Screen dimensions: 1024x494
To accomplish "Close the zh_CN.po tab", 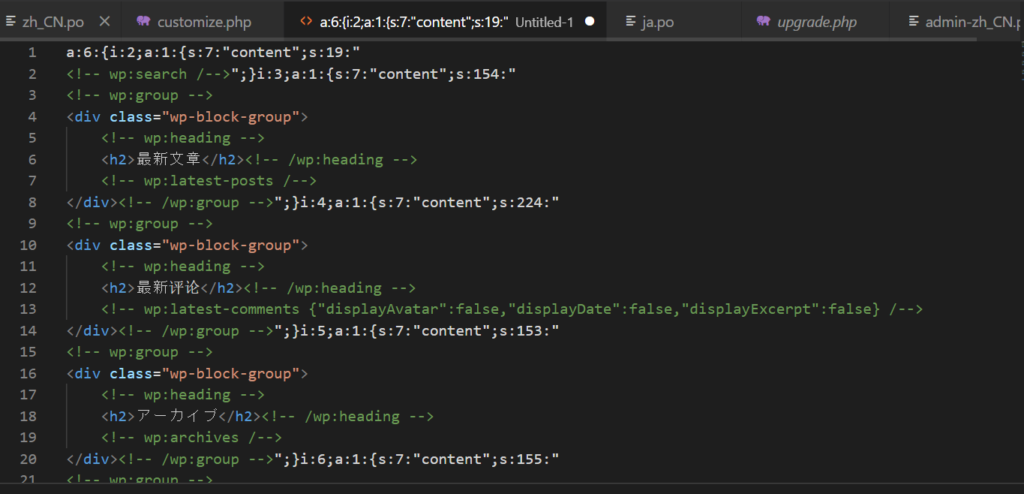I will (x=104, y=21).
